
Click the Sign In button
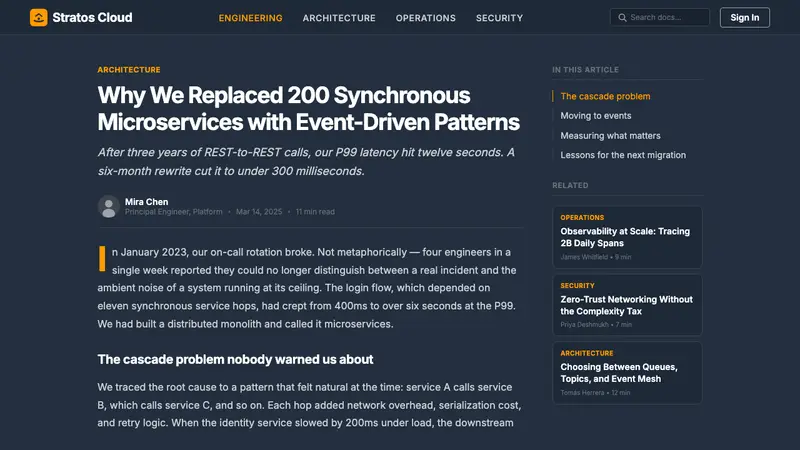(744, 17)
